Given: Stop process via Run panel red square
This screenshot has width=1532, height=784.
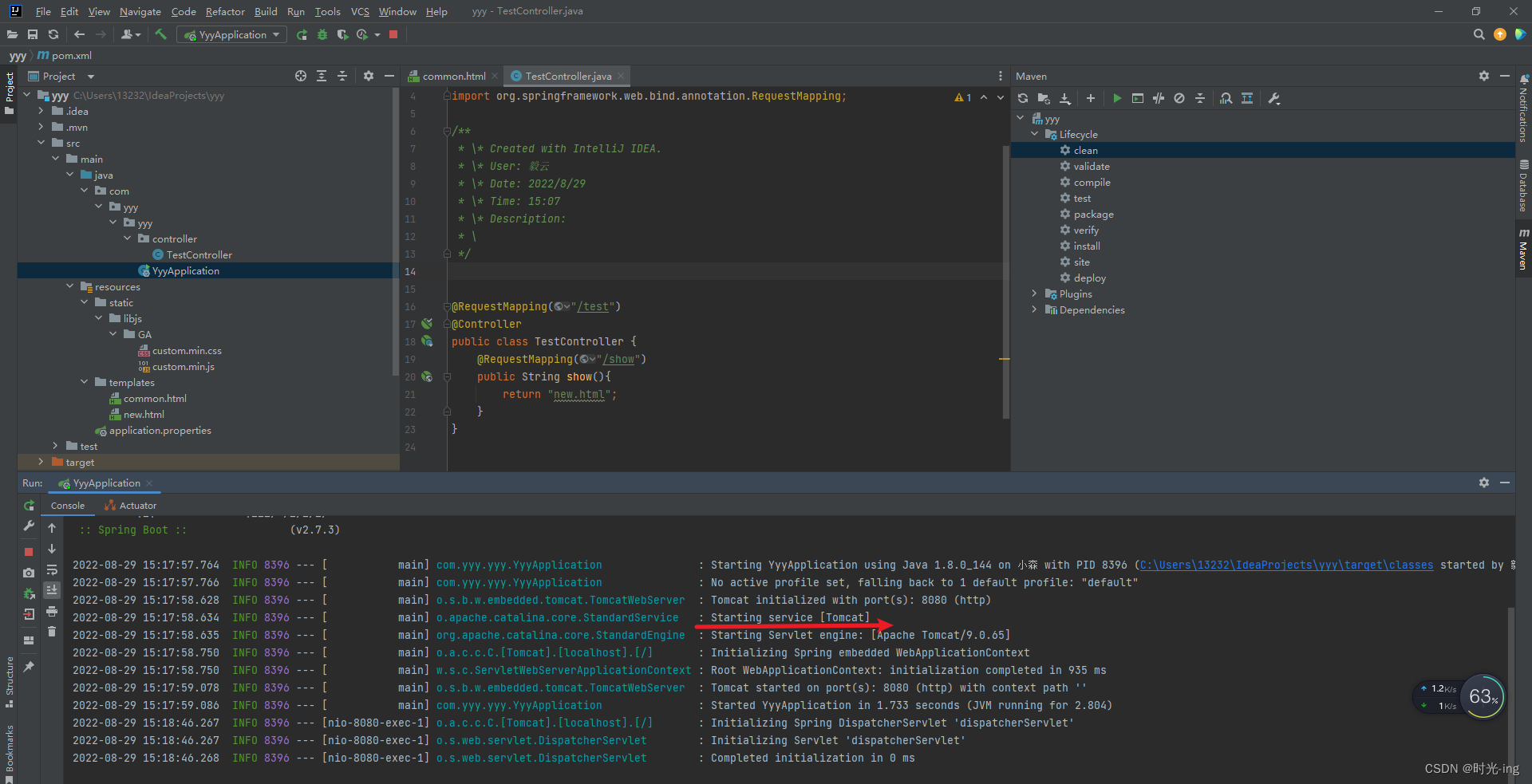Looking at the screenshot, I should (29, 551).
